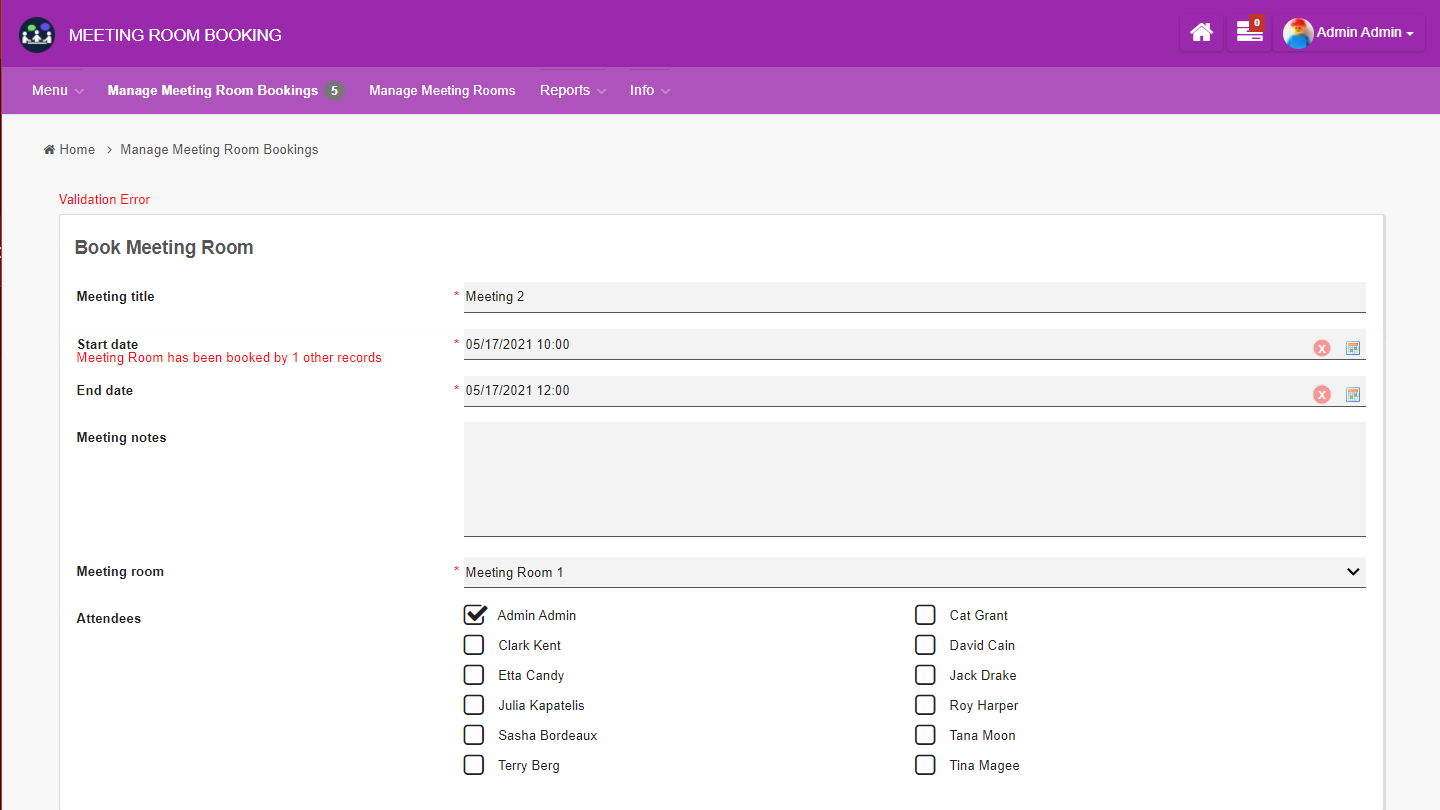Tick the Cat Grant attendee checkbox
This screenshot has height=810, width=1440.
click(x=926, y=615)
